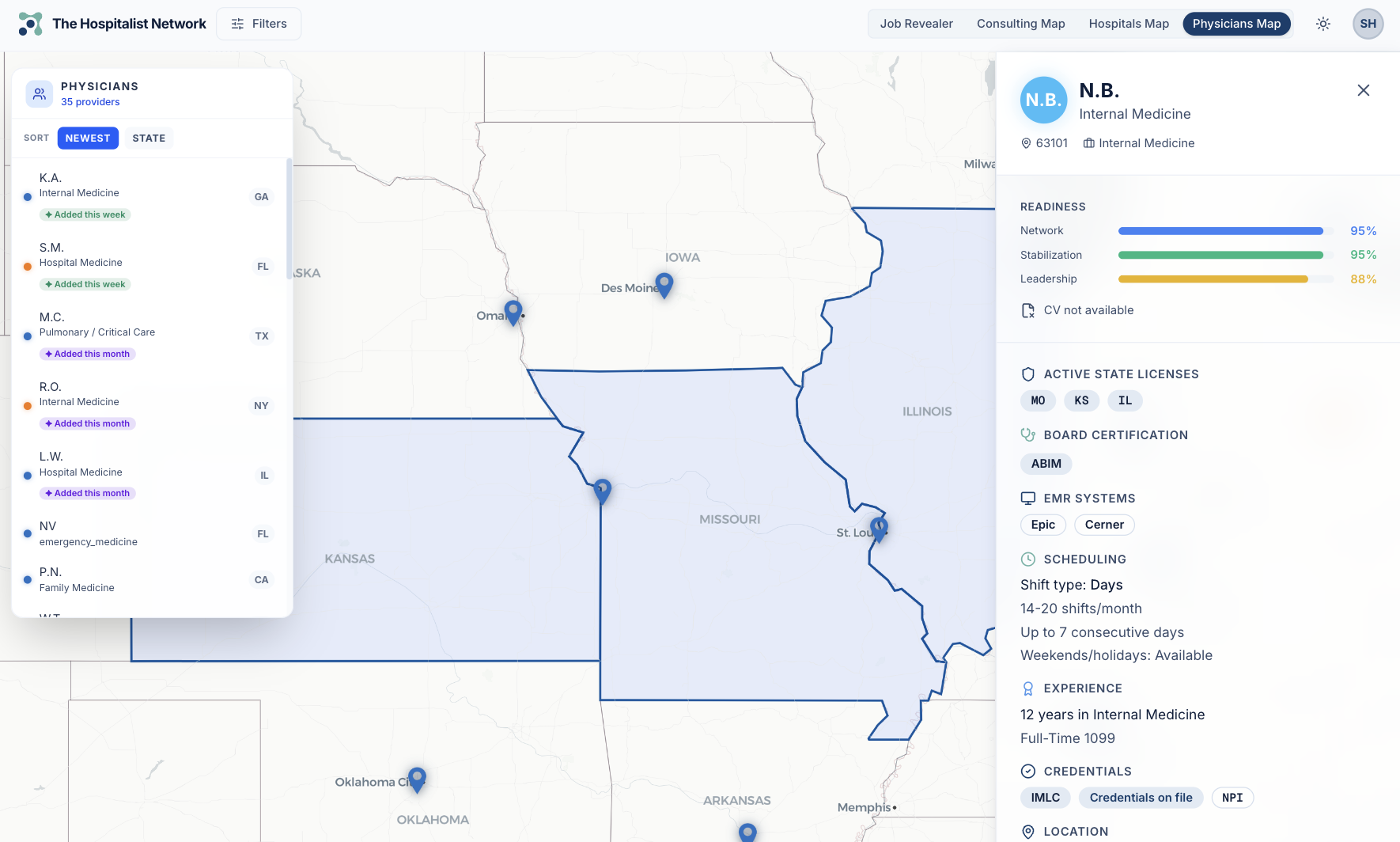Image resolution: width=1400 pixels, height=842 pixels.
Task: Open the SH user avatar menu
Action: (x=1368, y=24)
